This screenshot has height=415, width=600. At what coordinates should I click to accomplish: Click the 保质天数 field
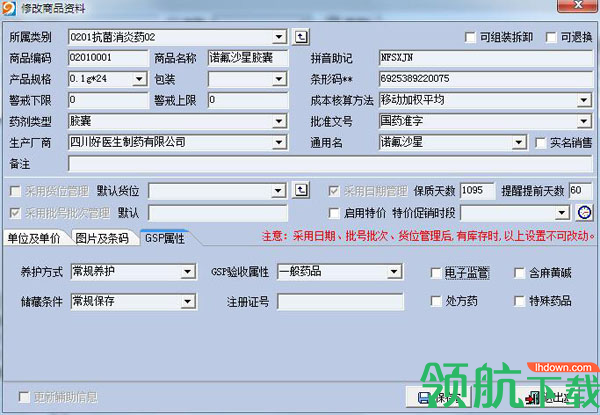point(477,190)
